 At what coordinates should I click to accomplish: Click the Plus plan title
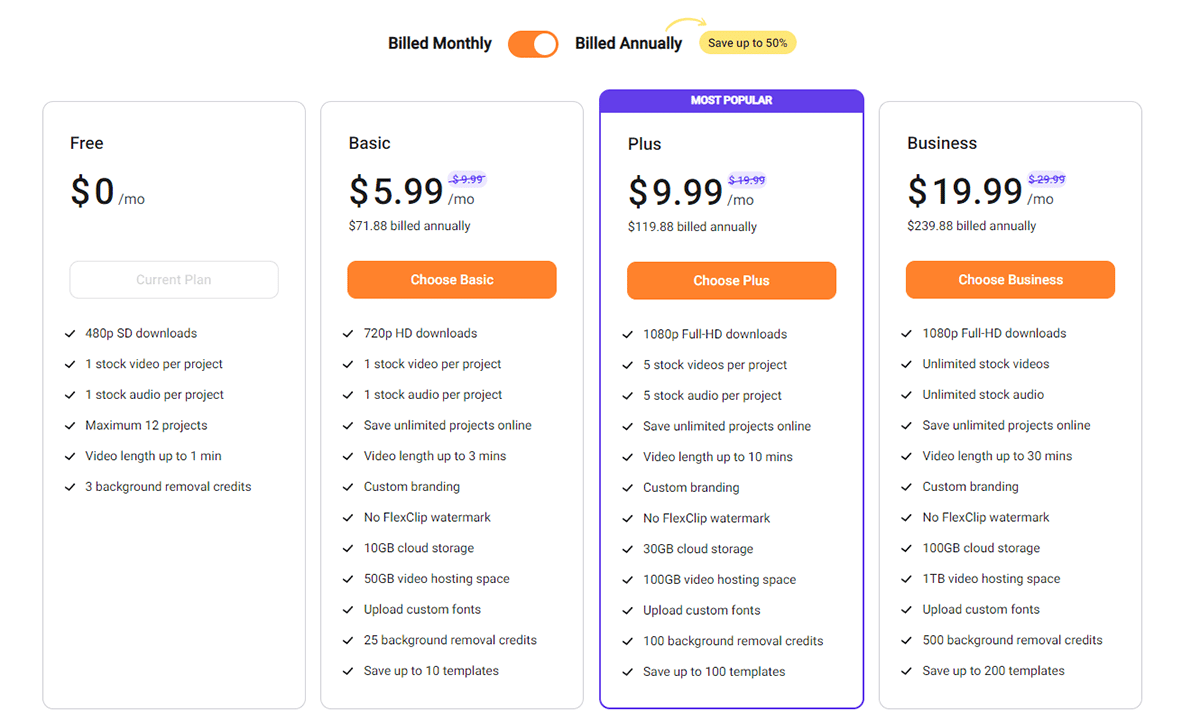[644, 144]
